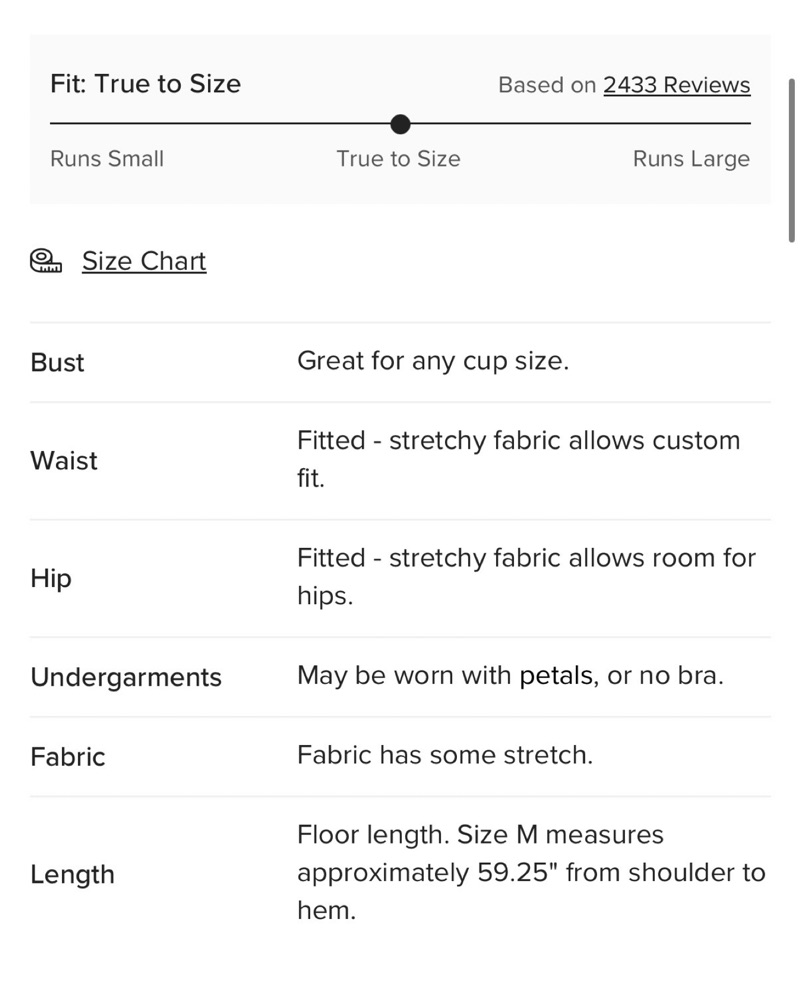801x1000 pixels.
Task: Click the Runs Small label
Action: pos(107,159)
